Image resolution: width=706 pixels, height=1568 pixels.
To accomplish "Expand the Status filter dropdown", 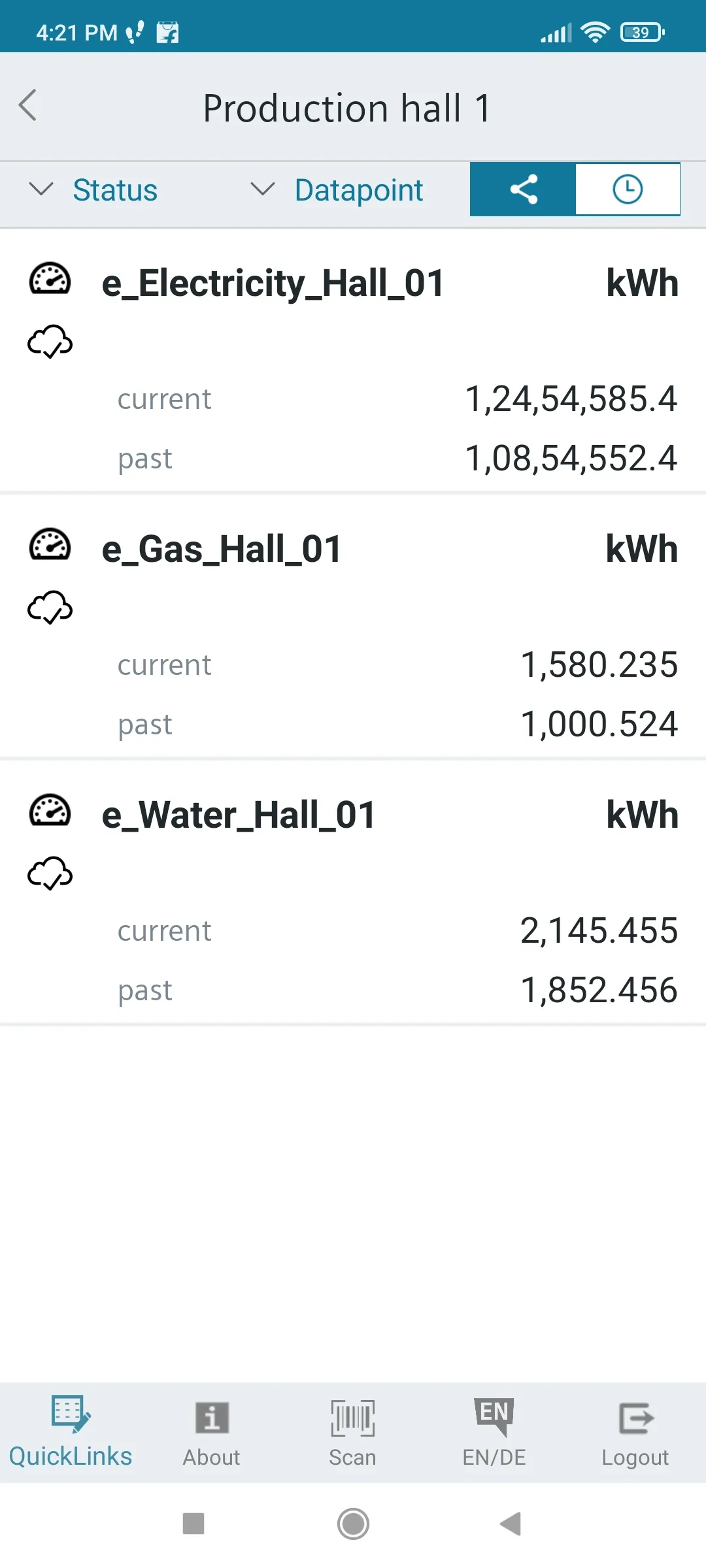I will (x=93, y=190).
